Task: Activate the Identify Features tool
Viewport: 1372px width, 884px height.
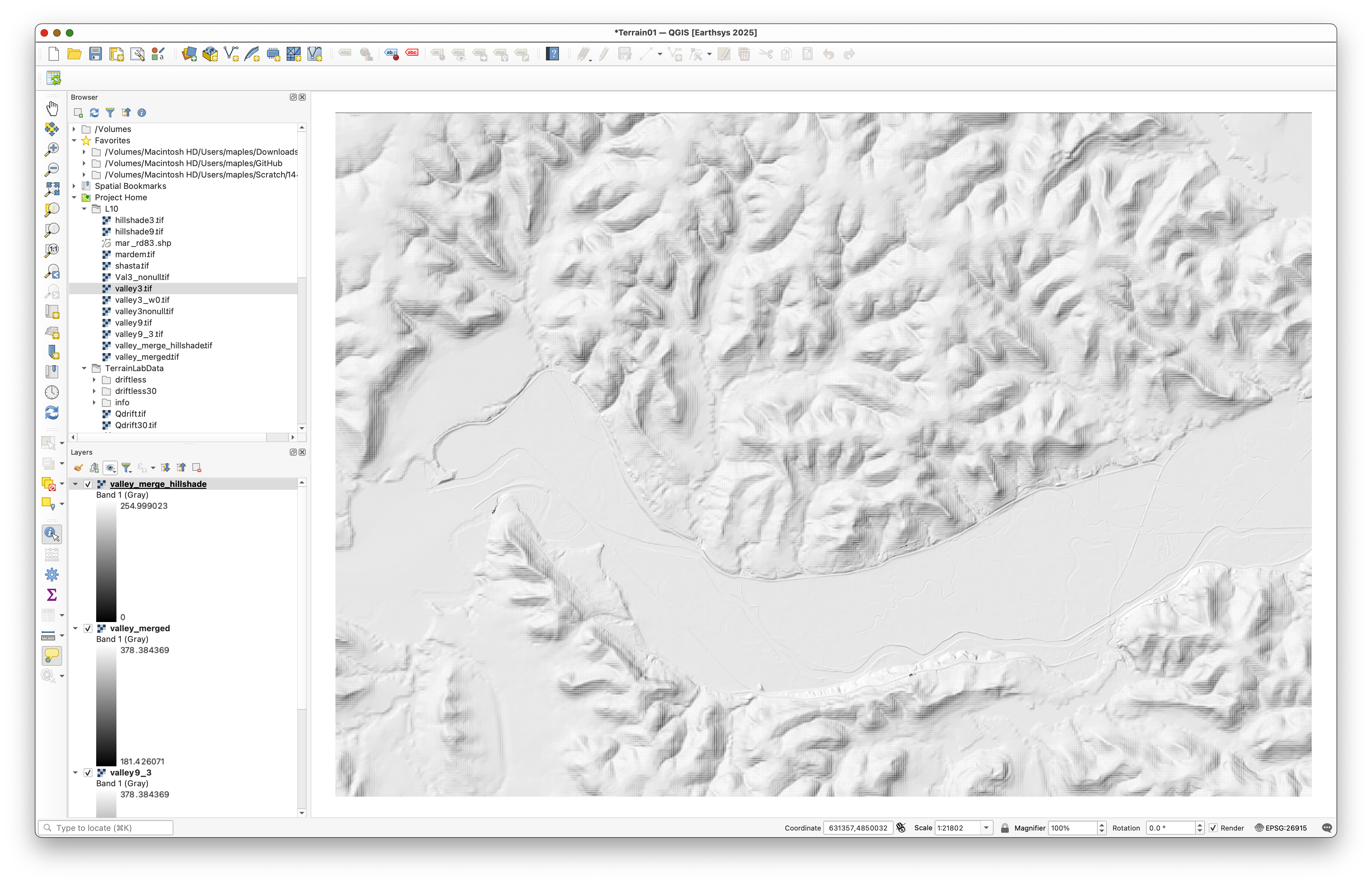Action: tap(52, 534)
